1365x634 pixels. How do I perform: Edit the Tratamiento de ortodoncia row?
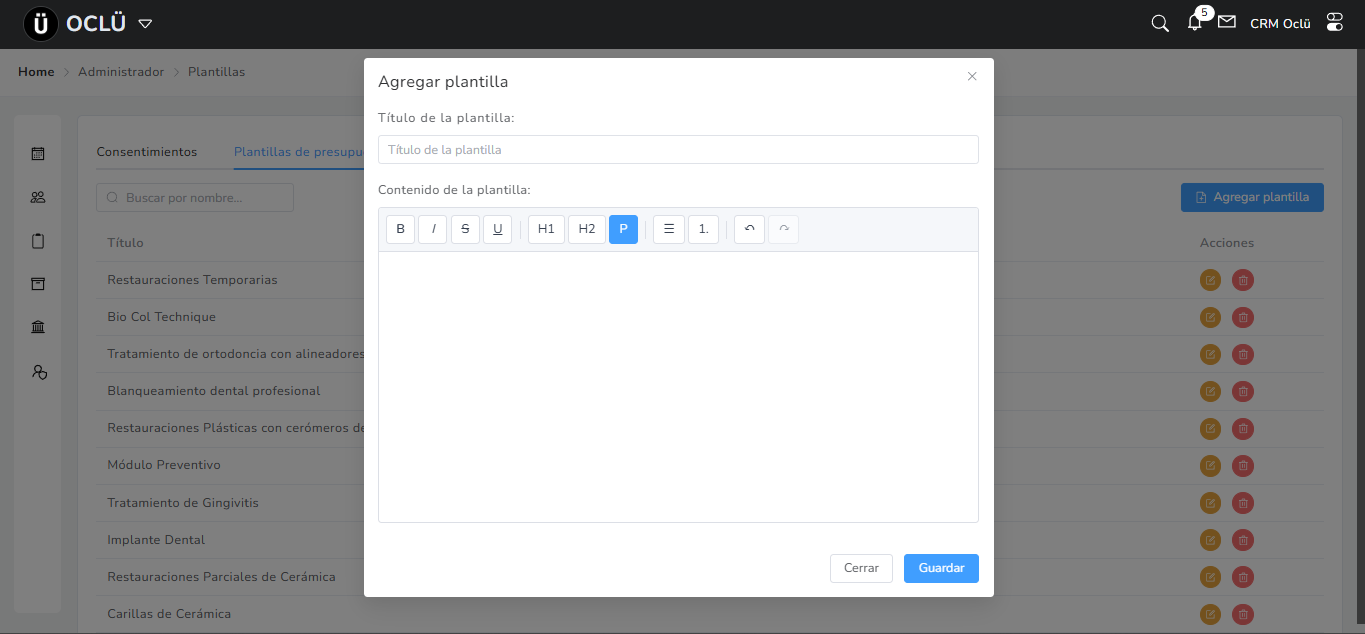coord(1210,354)
